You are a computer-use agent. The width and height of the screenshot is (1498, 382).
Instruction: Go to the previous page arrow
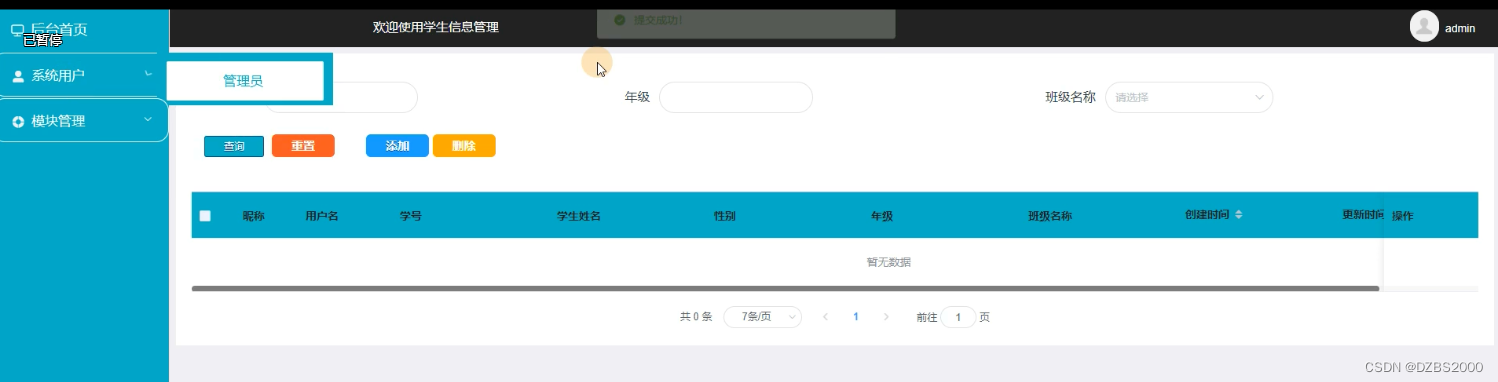pyautogui.click(x=825, y=317)
